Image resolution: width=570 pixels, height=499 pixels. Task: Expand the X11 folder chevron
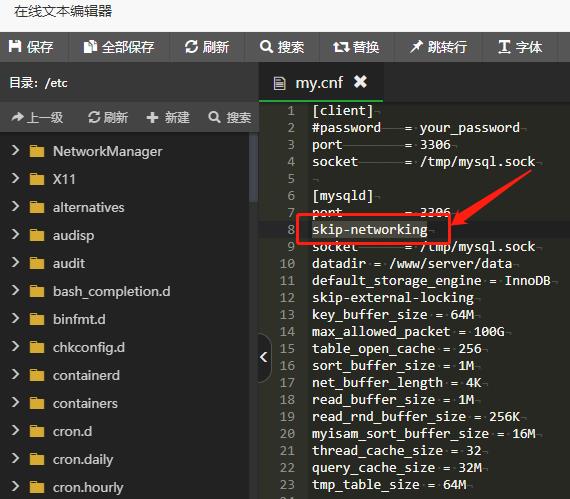[x=15, y=178]
